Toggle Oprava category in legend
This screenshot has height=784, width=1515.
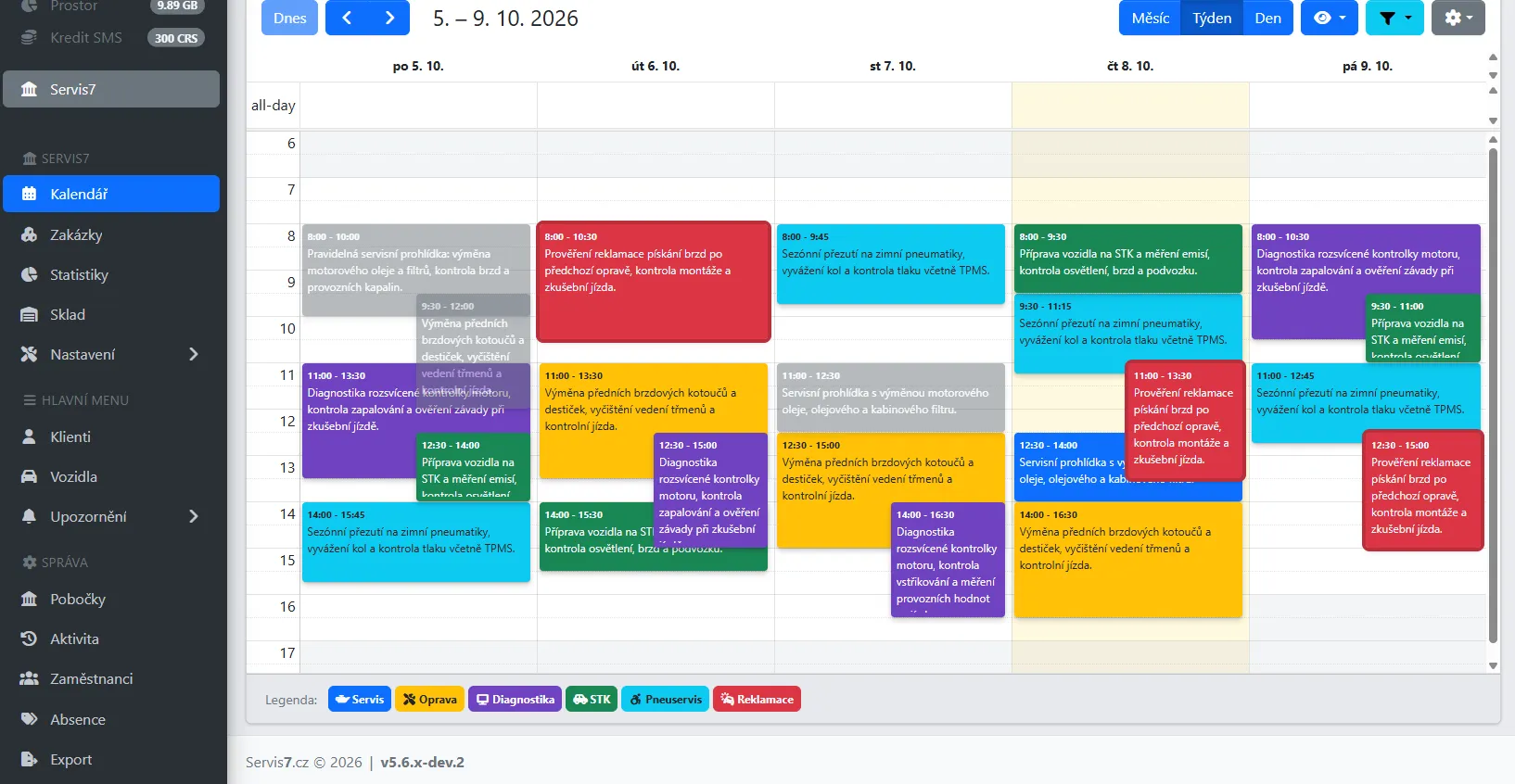pos(429,700)
